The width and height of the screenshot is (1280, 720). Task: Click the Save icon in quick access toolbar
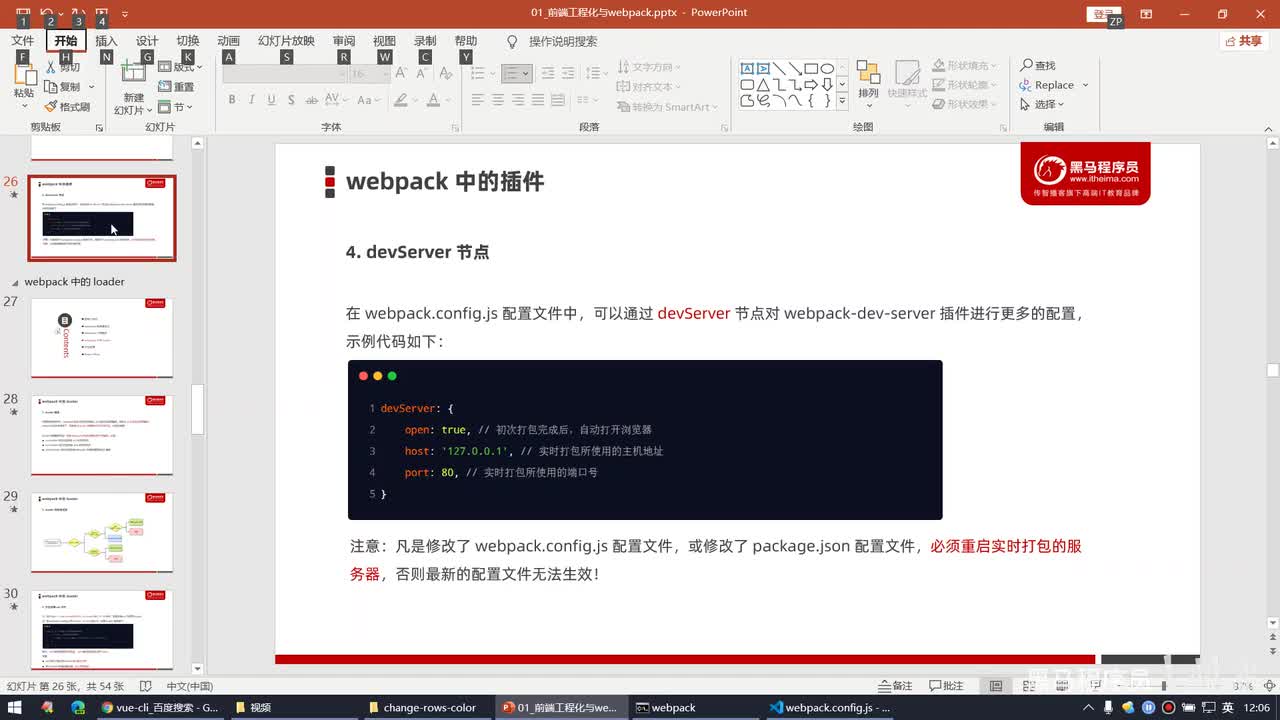[24, 13]
